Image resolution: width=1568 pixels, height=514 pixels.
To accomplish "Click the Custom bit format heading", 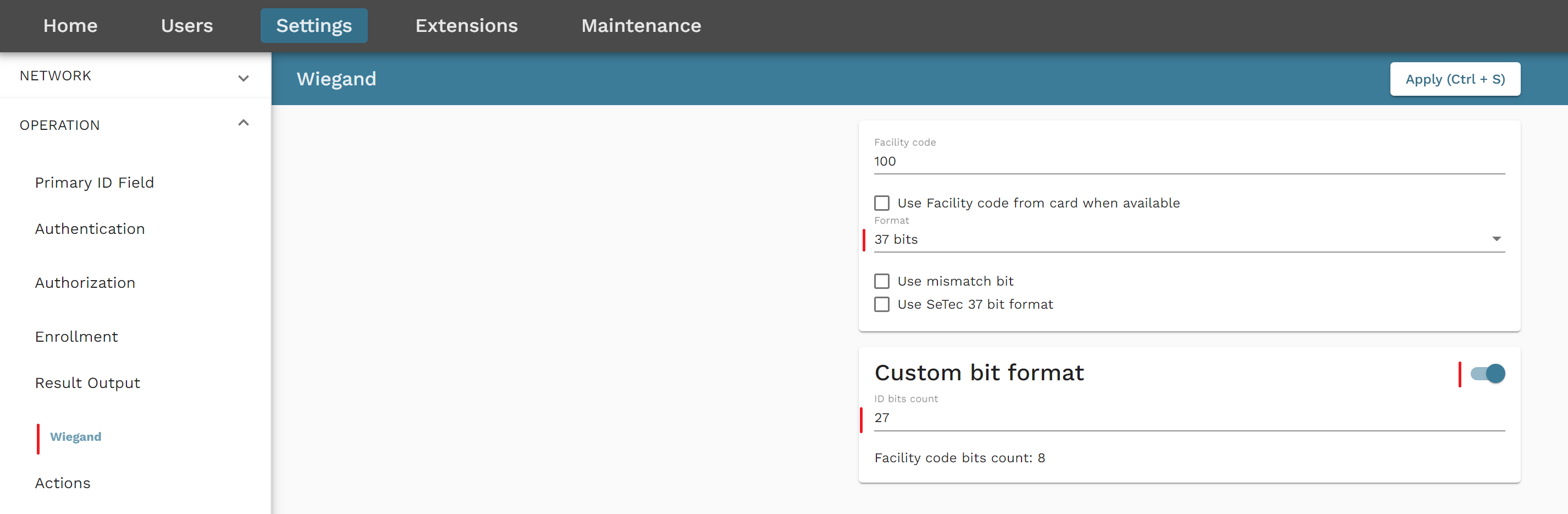I will click(x=979, y=372).
